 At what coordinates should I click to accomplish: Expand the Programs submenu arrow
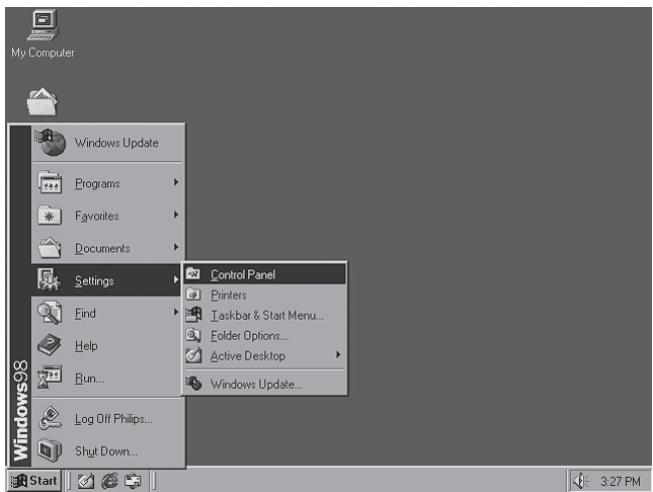point(176,182)
